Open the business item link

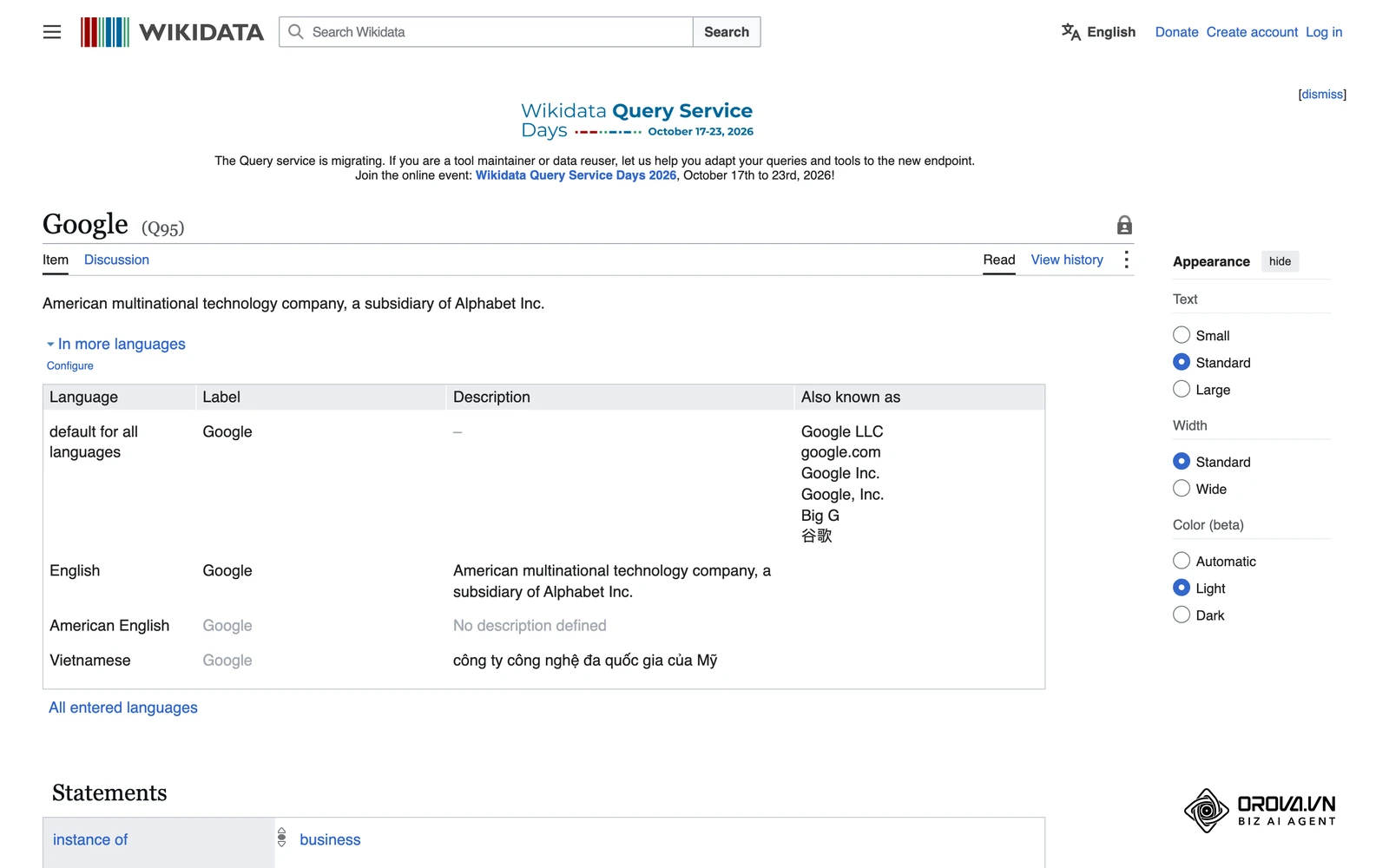tap(330, 839)
